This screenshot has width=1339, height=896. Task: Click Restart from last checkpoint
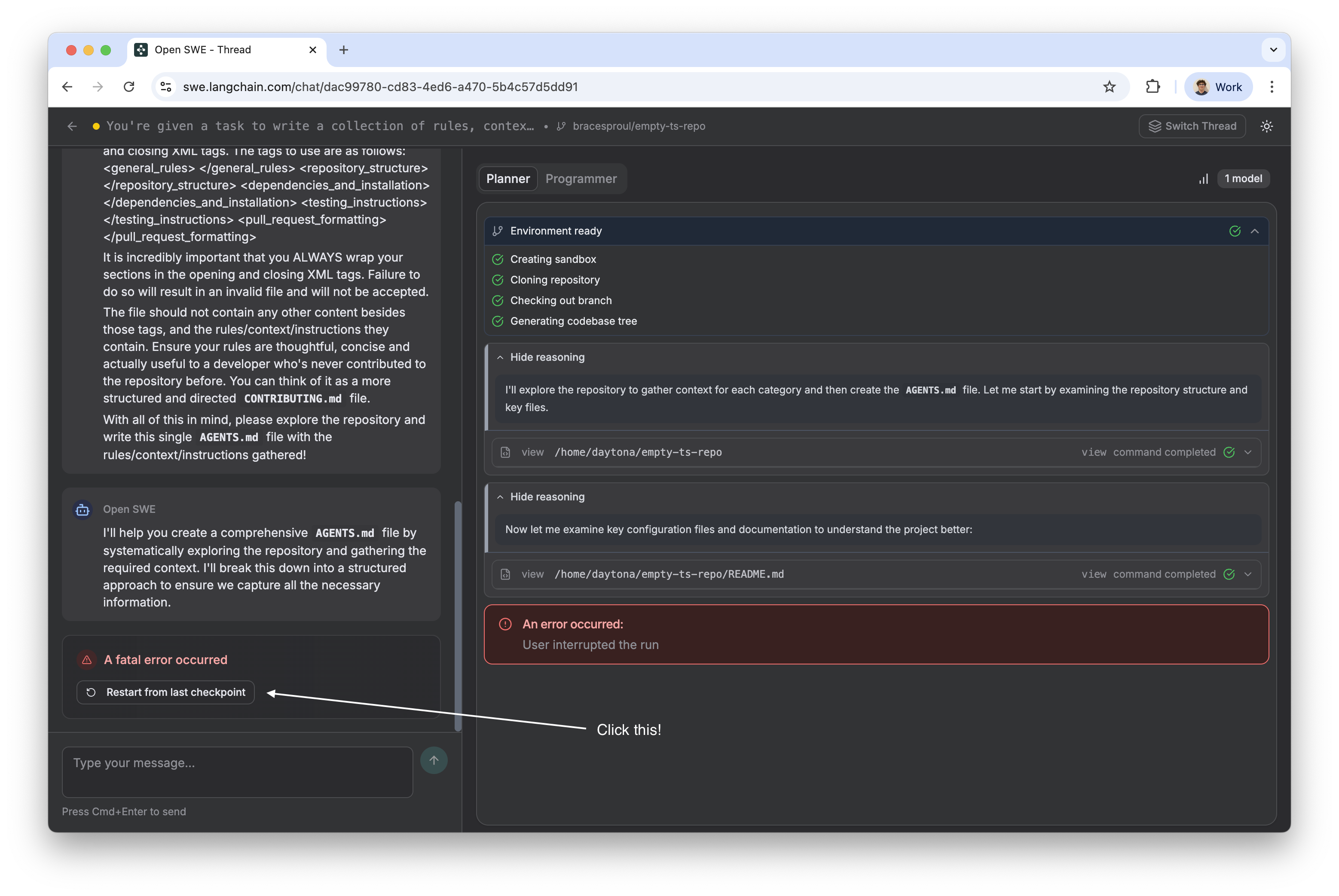click(x=166, y=692)
